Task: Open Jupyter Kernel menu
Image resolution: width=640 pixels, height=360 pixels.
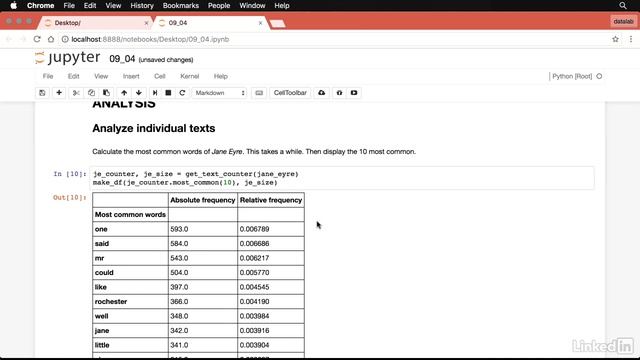Action: (x=190, y=76)
